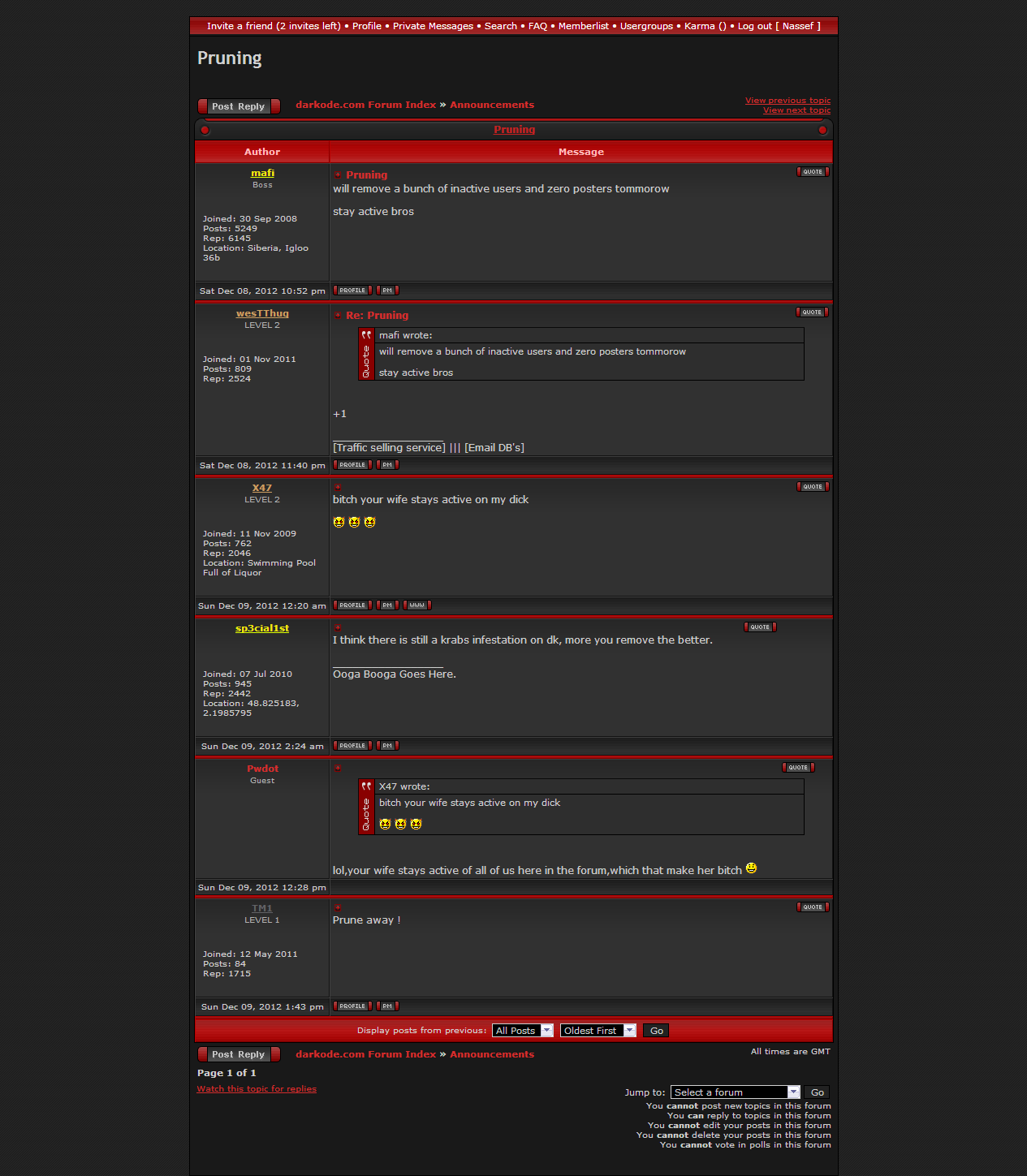Click the View previous topic link
The height and width of the screenshot is (1176, 1027).
pos(788,101)
